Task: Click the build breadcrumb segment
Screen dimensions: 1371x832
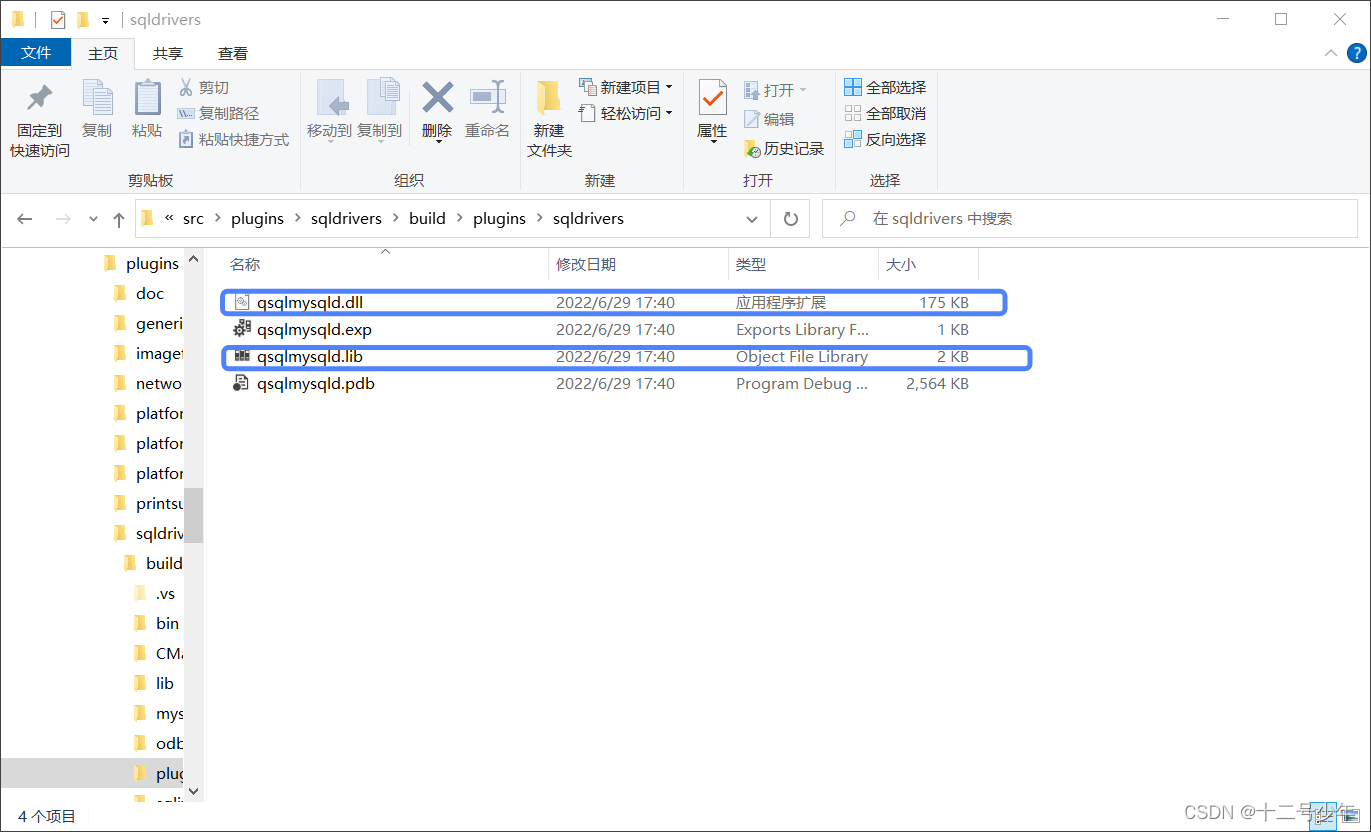Action: [x=427, y=218]
